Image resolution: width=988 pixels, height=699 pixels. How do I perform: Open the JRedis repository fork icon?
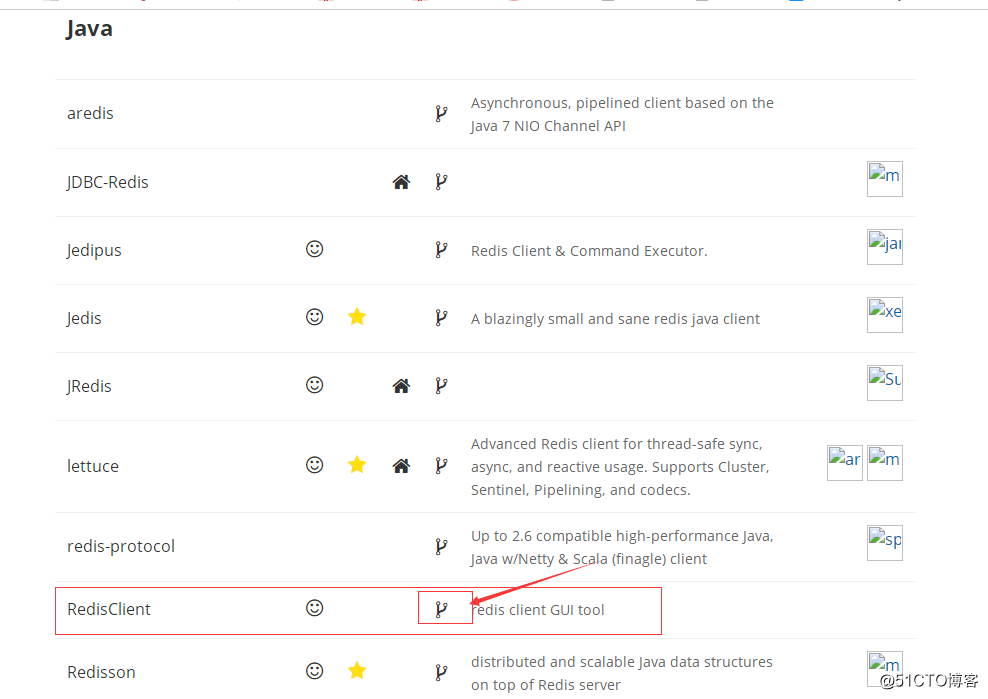441,386
